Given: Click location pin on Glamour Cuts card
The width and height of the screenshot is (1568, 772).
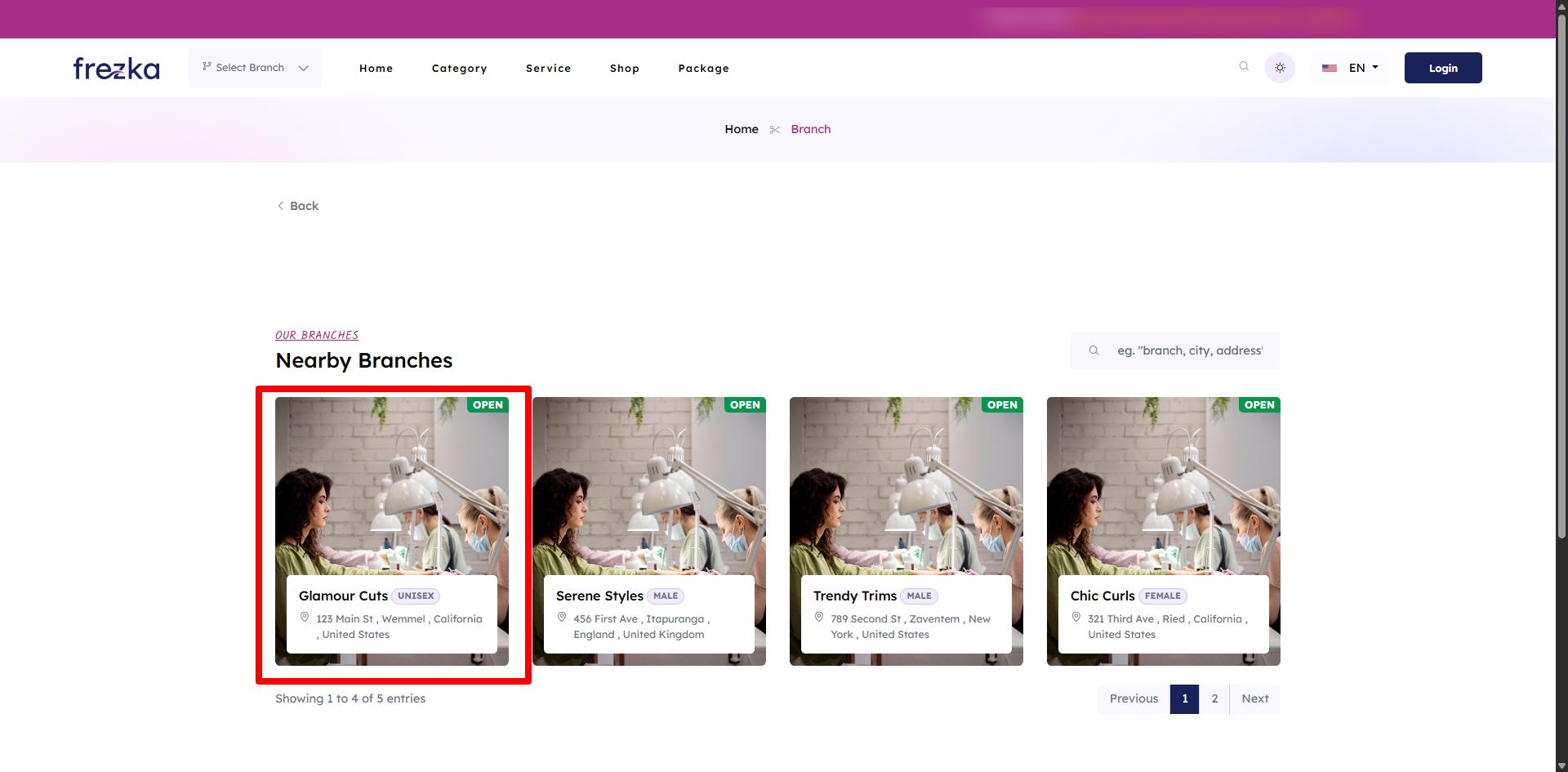Looking at the screenshot, I should tap(305, 618).
